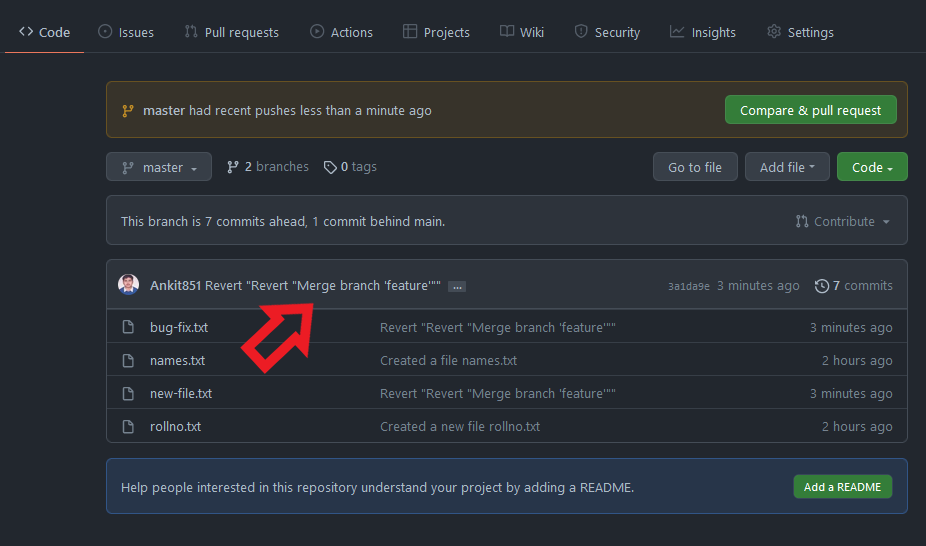
Task: Open the latest Revert commit message link
Action: 323,286
